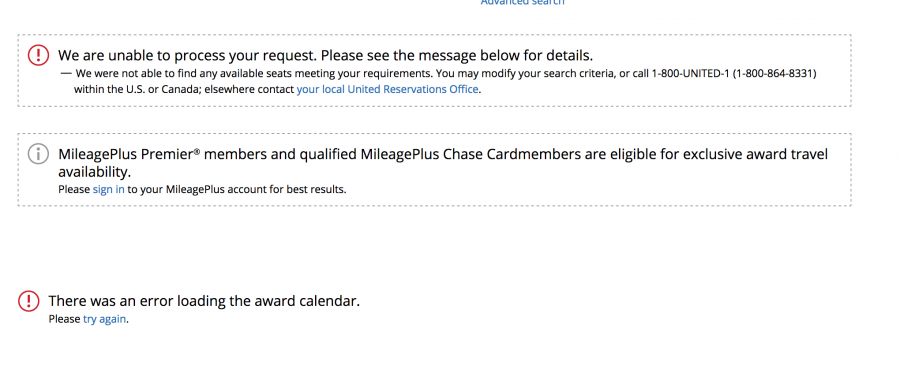
Task: Click the MileagePlus Premier members heading text
Action: 443,154
